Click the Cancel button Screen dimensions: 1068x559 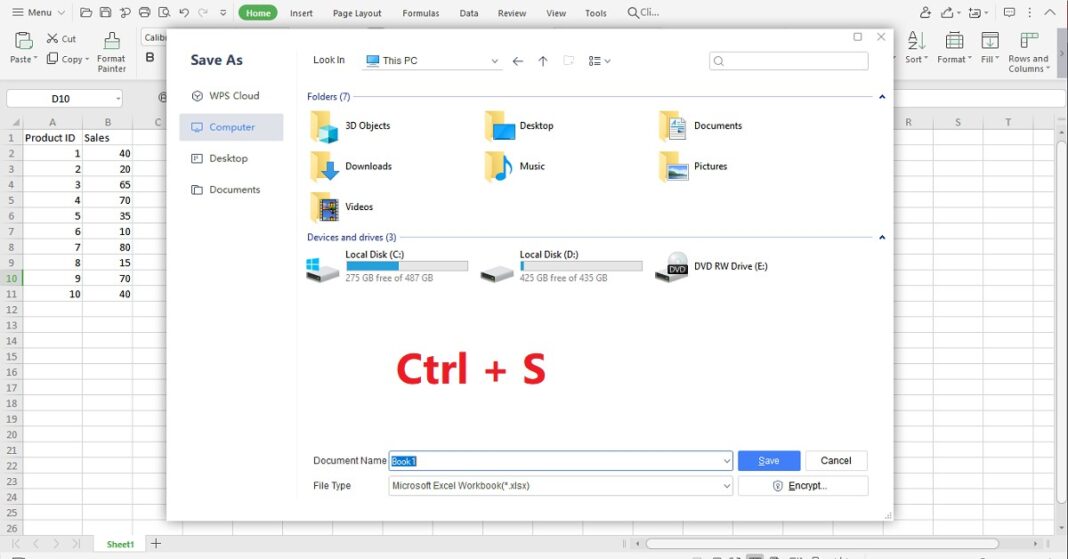click(836, 461)
